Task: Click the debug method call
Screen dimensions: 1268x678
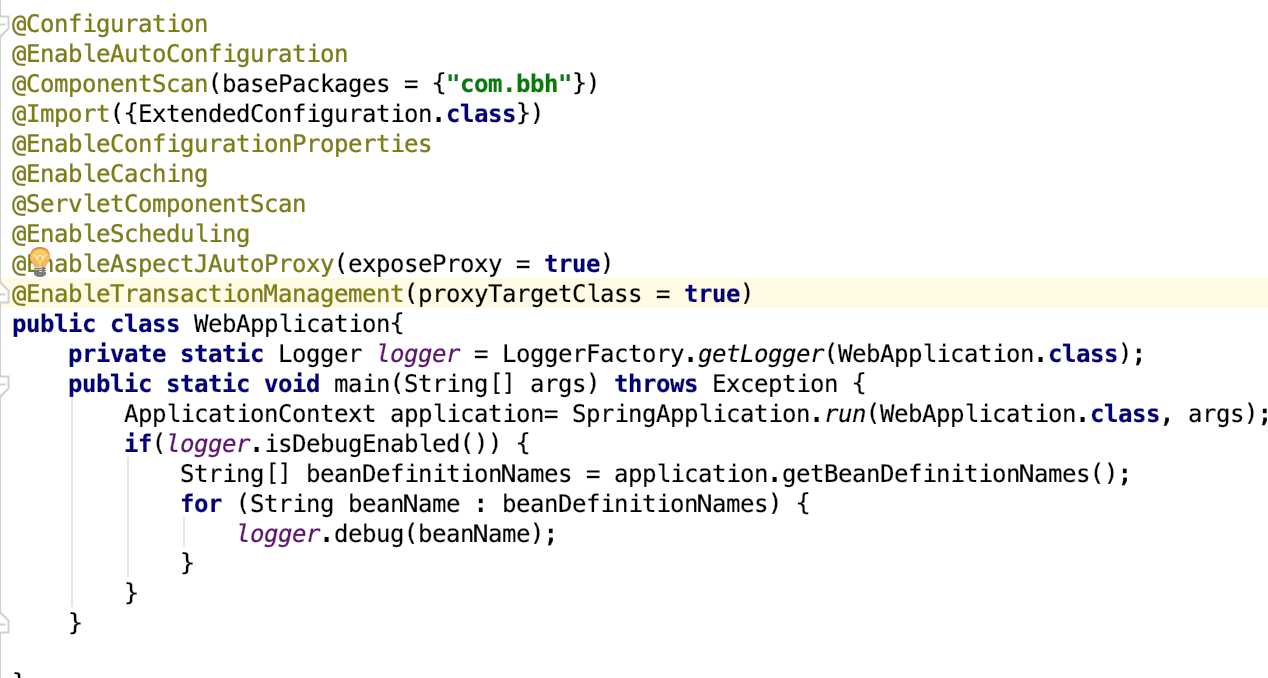Action: [369, 534]
